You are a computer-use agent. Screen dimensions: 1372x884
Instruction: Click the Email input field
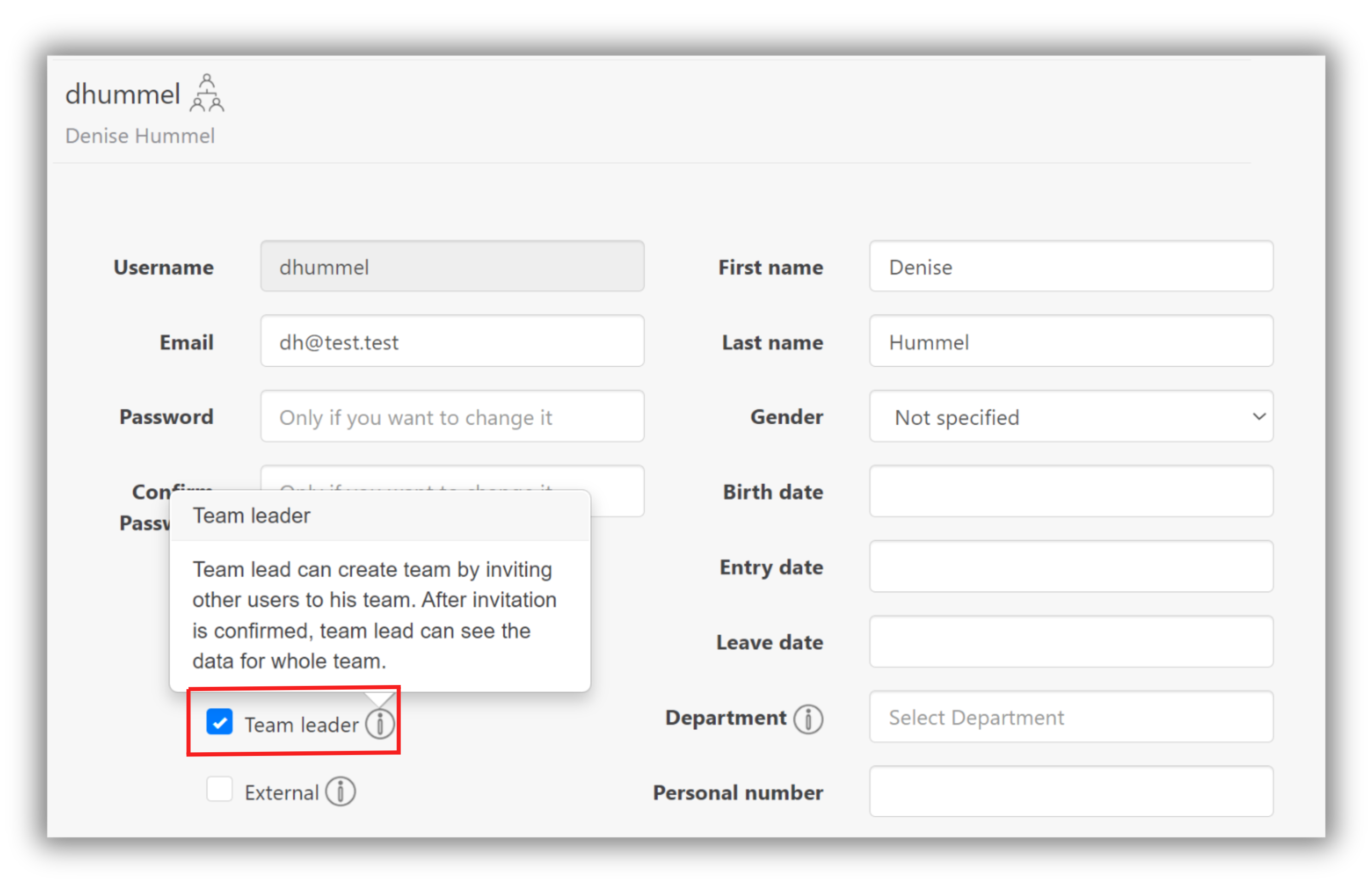pos(452,341)
